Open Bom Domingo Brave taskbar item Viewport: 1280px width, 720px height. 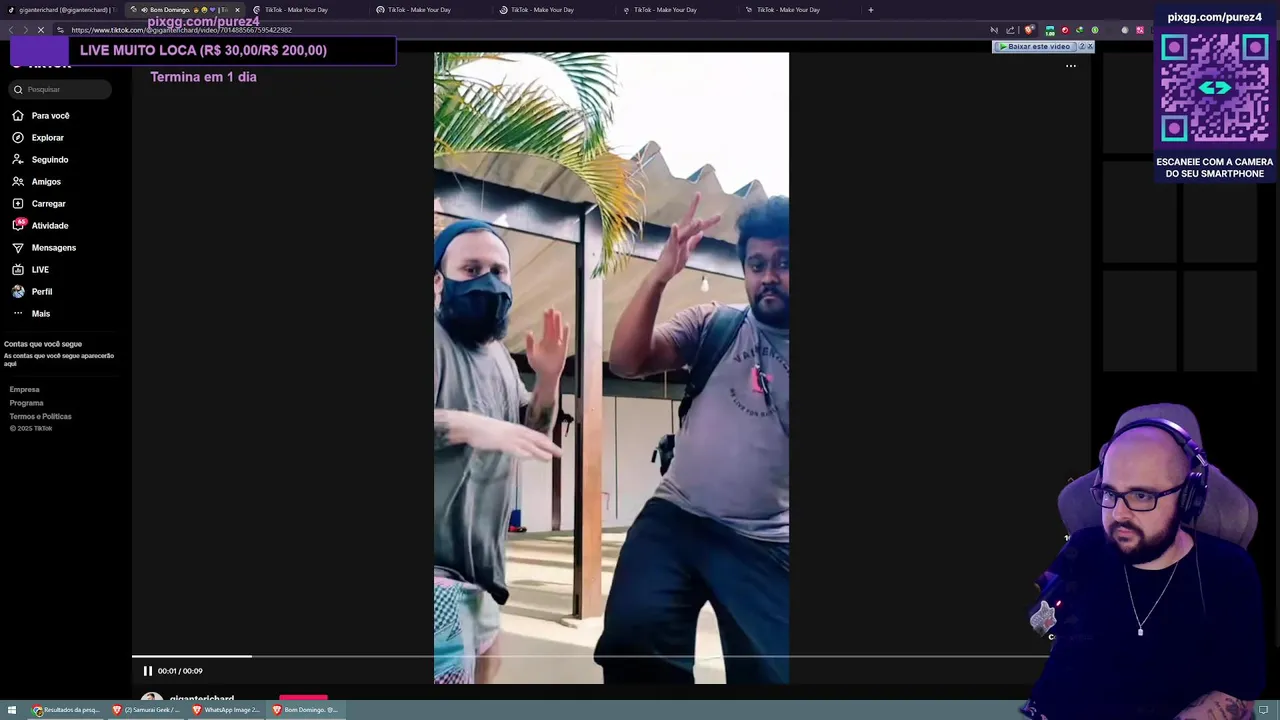[307, 710]
